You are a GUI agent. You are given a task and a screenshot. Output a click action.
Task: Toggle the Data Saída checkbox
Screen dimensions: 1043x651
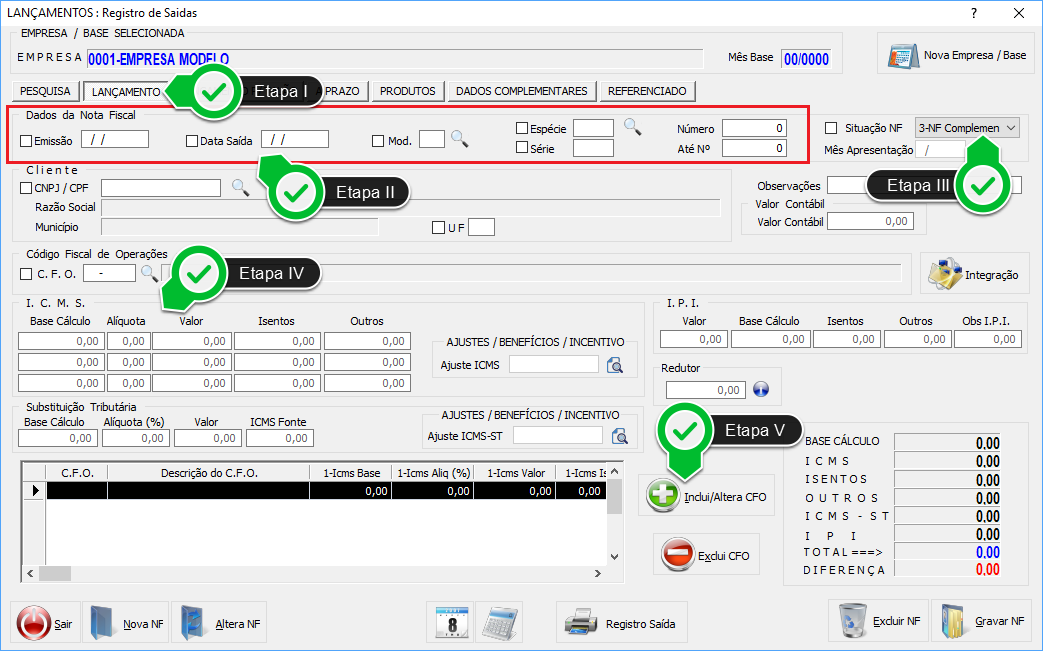[x=192, y=141]
